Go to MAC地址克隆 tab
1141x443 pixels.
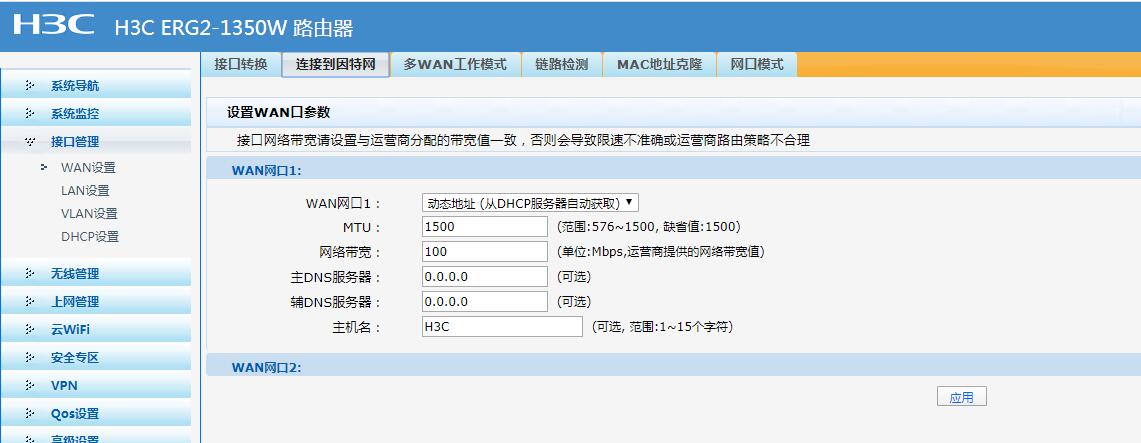tap(659, 64)
